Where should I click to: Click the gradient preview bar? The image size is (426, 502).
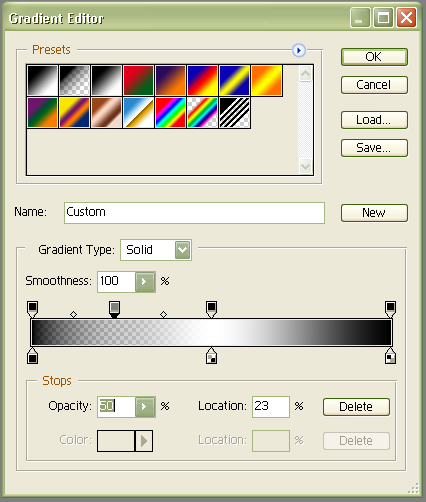[x=211, y=332]
